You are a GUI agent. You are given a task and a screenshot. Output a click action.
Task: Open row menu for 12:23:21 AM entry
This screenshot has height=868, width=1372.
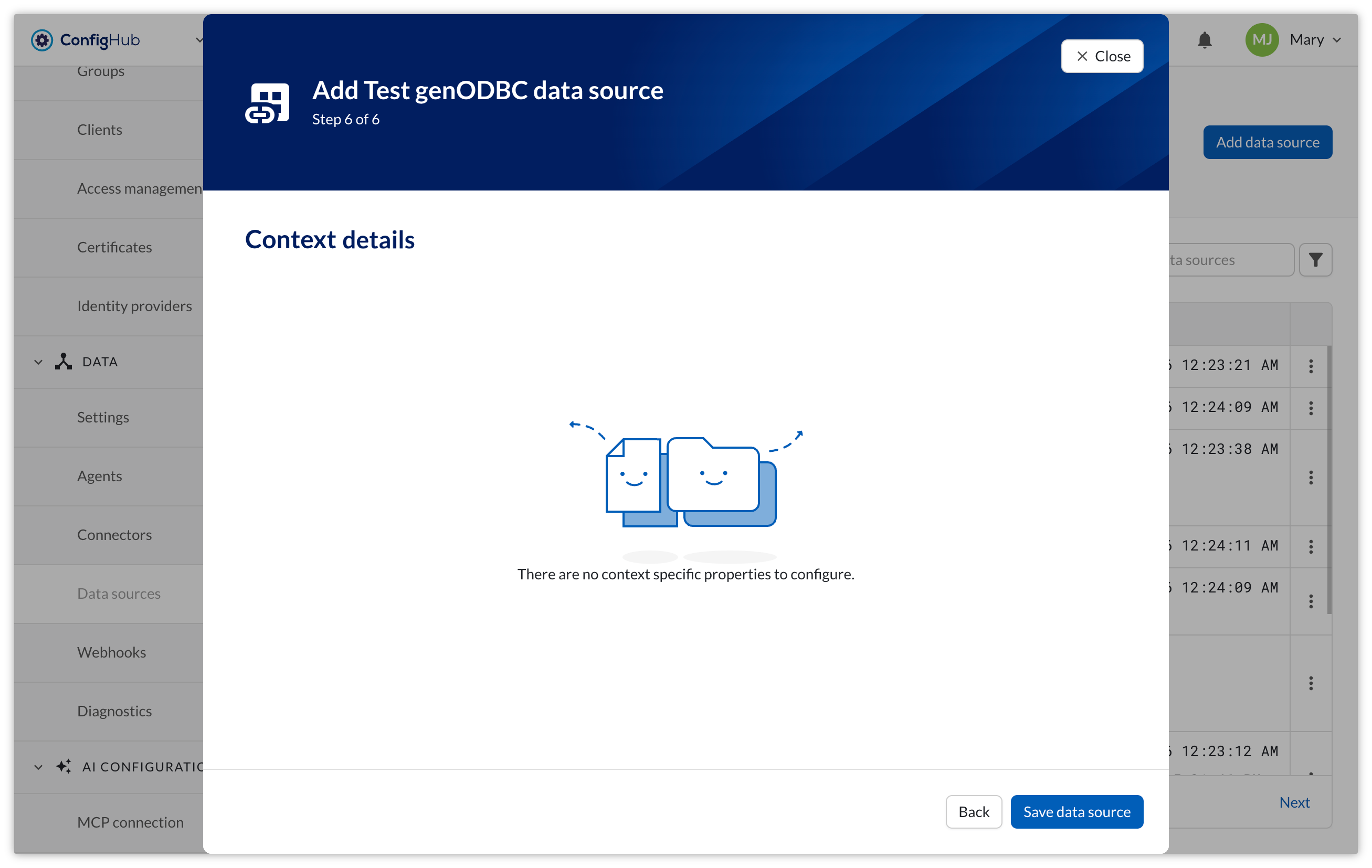[x=1311, y=366]
